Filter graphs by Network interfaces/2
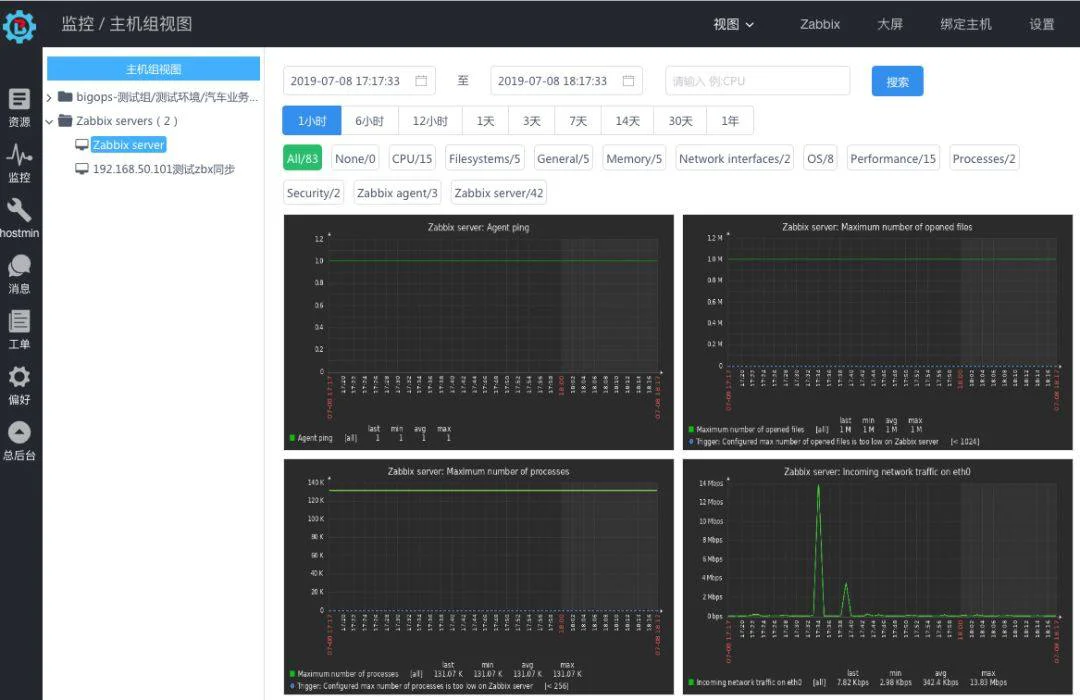The height and width of the screenshot is (700, 1080). (x=734, y=158)
